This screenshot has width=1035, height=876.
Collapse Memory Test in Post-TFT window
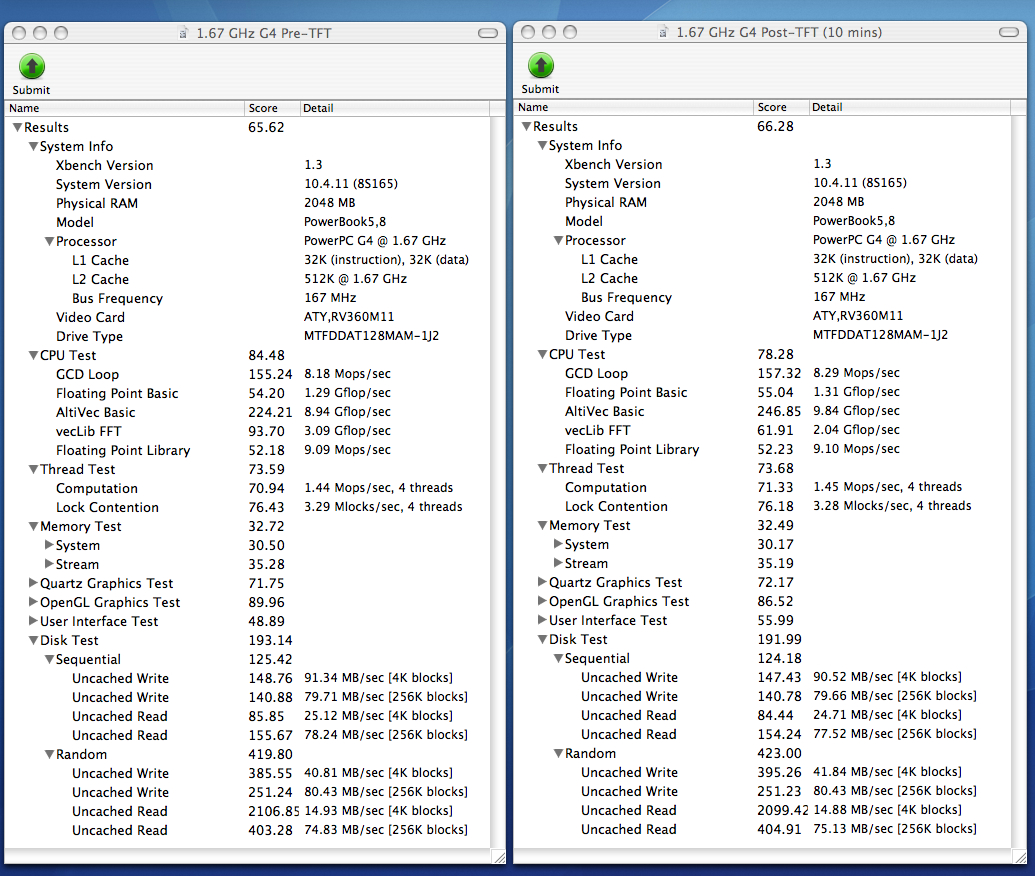[542, 525]
